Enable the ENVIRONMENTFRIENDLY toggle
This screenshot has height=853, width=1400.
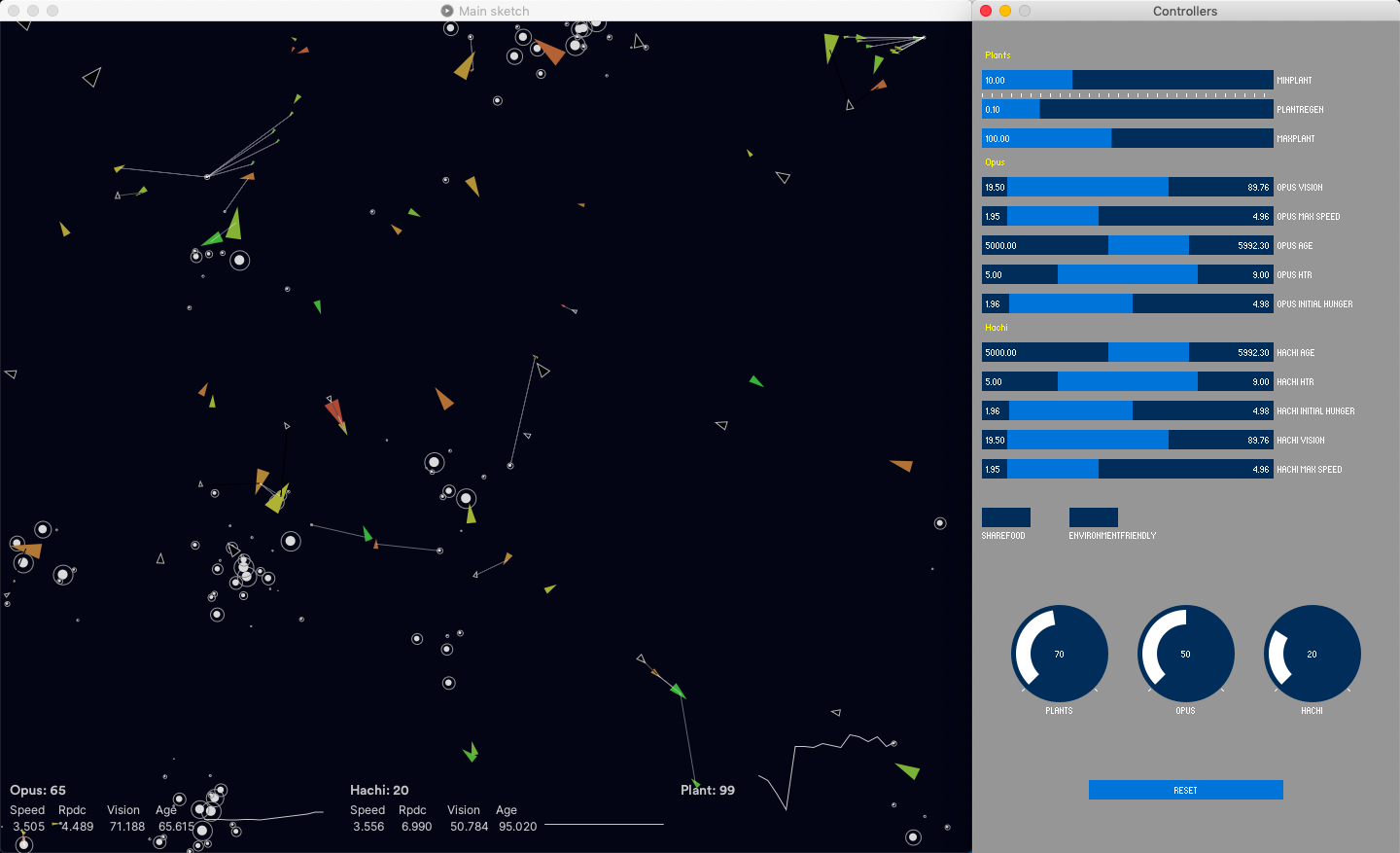pos(1093,517)
